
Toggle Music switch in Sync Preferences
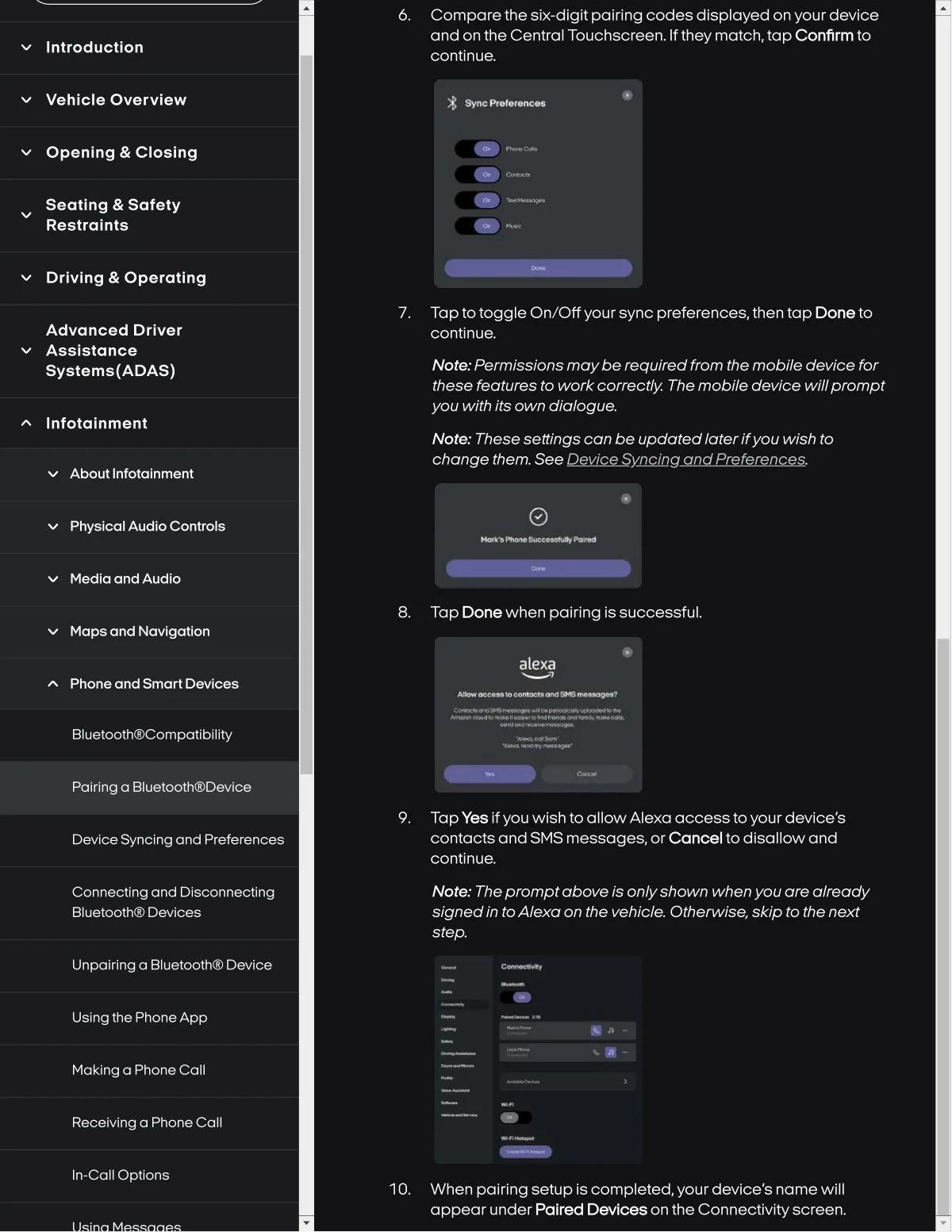click(x=478, y=226)
